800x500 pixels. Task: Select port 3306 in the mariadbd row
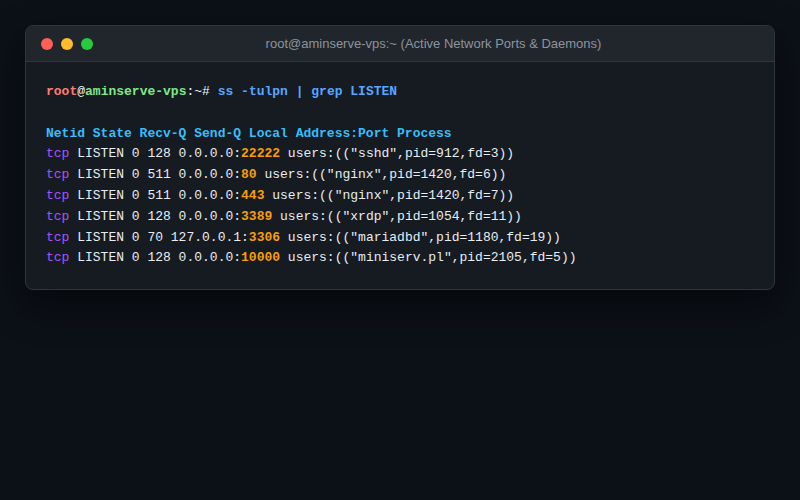(264, 237)
